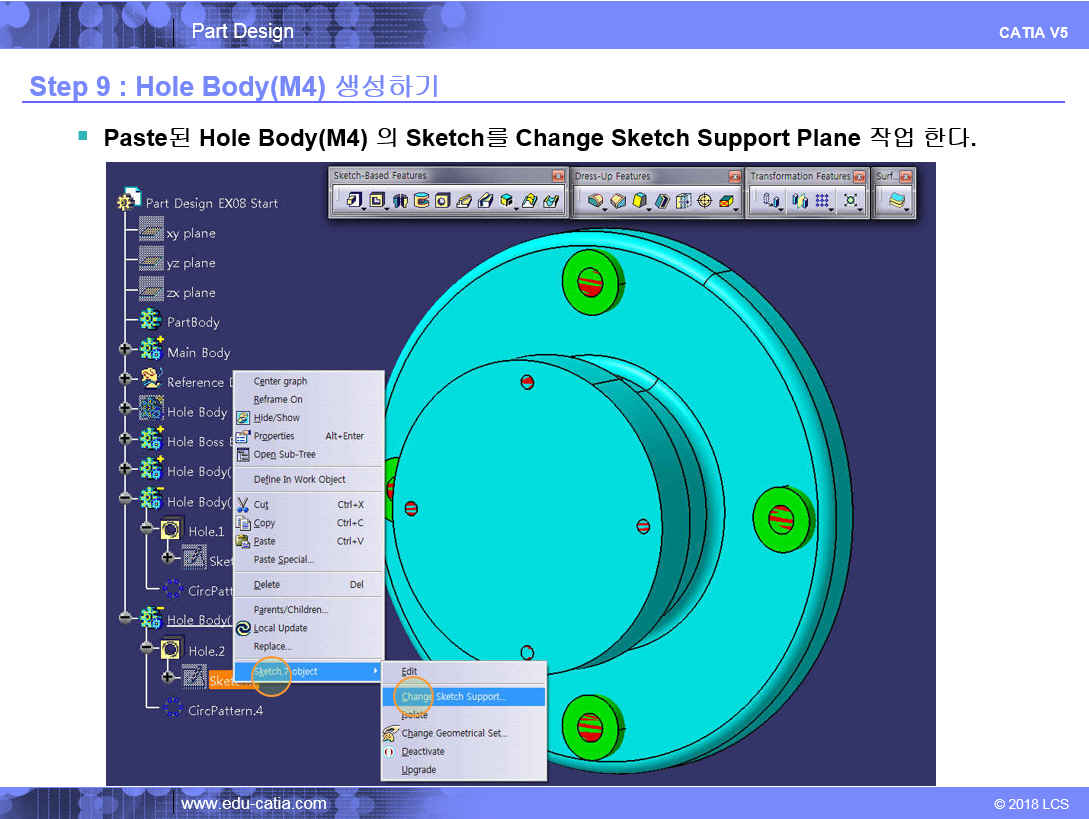Select the xy plane in the tree
1089x819 pixels.
[190, 233]
